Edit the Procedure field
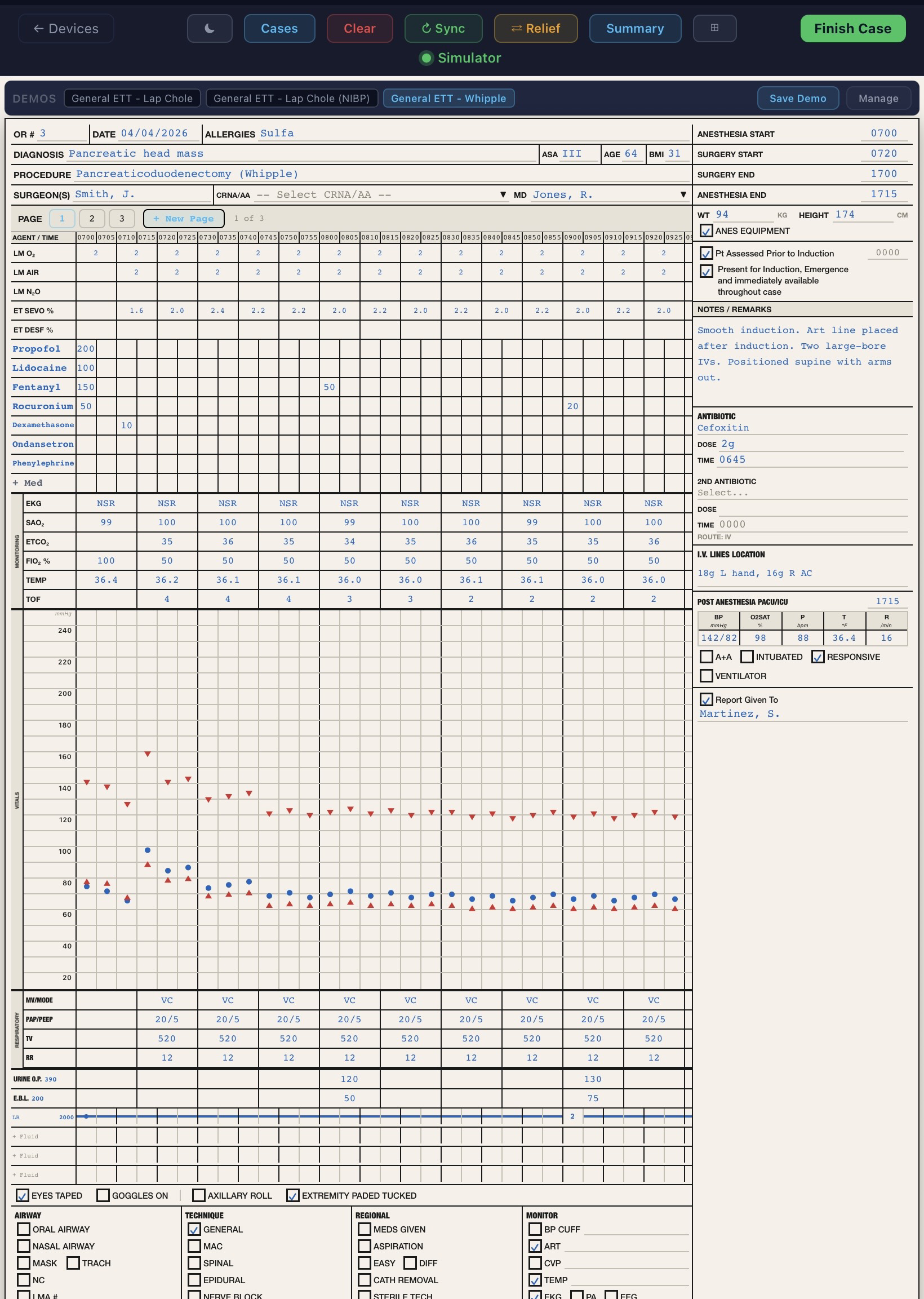This screenshot has height=1299, width=924. 381,174
